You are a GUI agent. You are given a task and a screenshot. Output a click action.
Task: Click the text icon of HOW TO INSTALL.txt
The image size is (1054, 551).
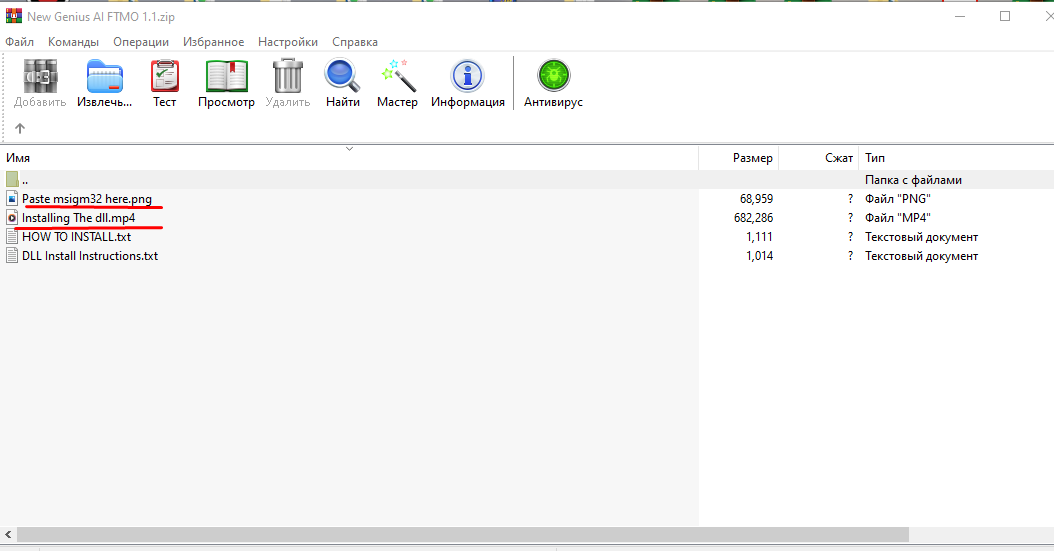click(x=12, y=237)
